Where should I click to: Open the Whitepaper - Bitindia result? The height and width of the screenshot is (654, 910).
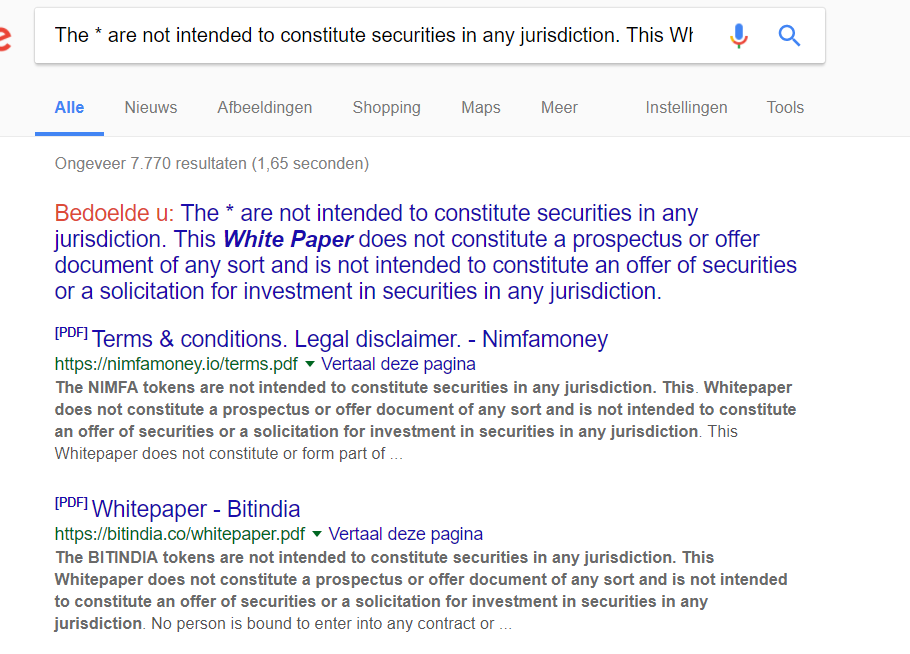click(196, 509)
